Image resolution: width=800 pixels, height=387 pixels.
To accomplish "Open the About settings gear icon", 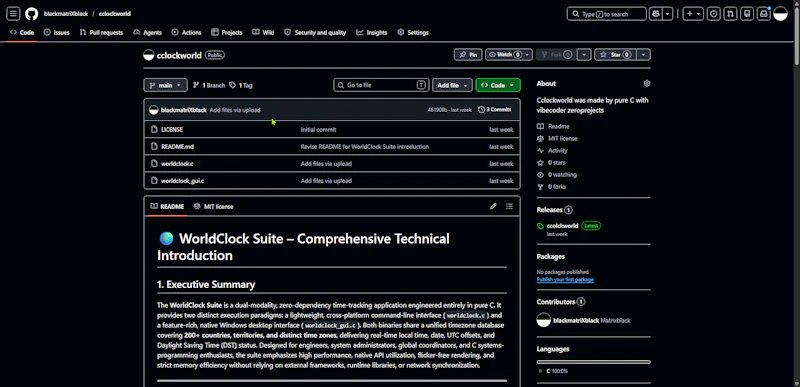I will 647,83.
